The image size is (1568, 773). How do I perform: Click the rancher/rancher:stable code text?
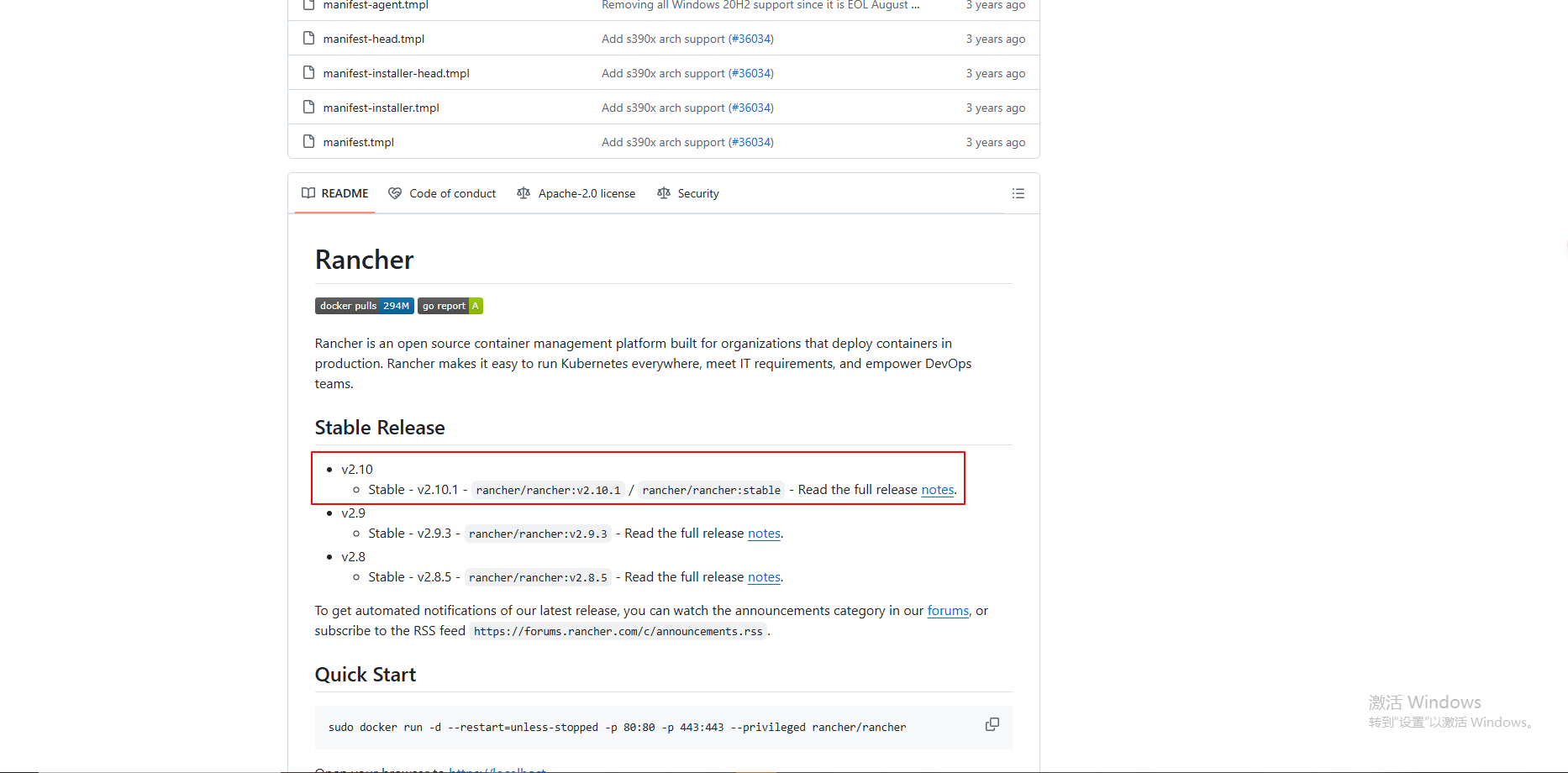(x=712, y=490)
